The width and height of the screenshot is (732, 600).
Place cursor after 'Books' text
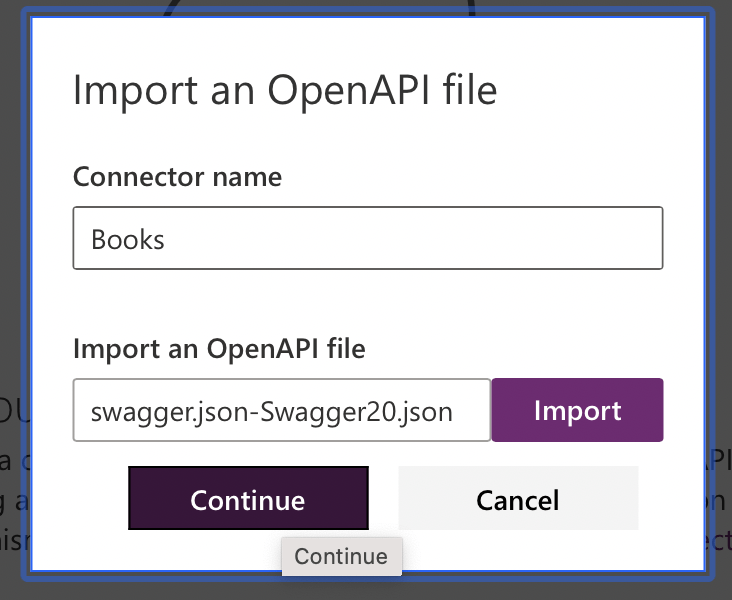coord(166,239)
